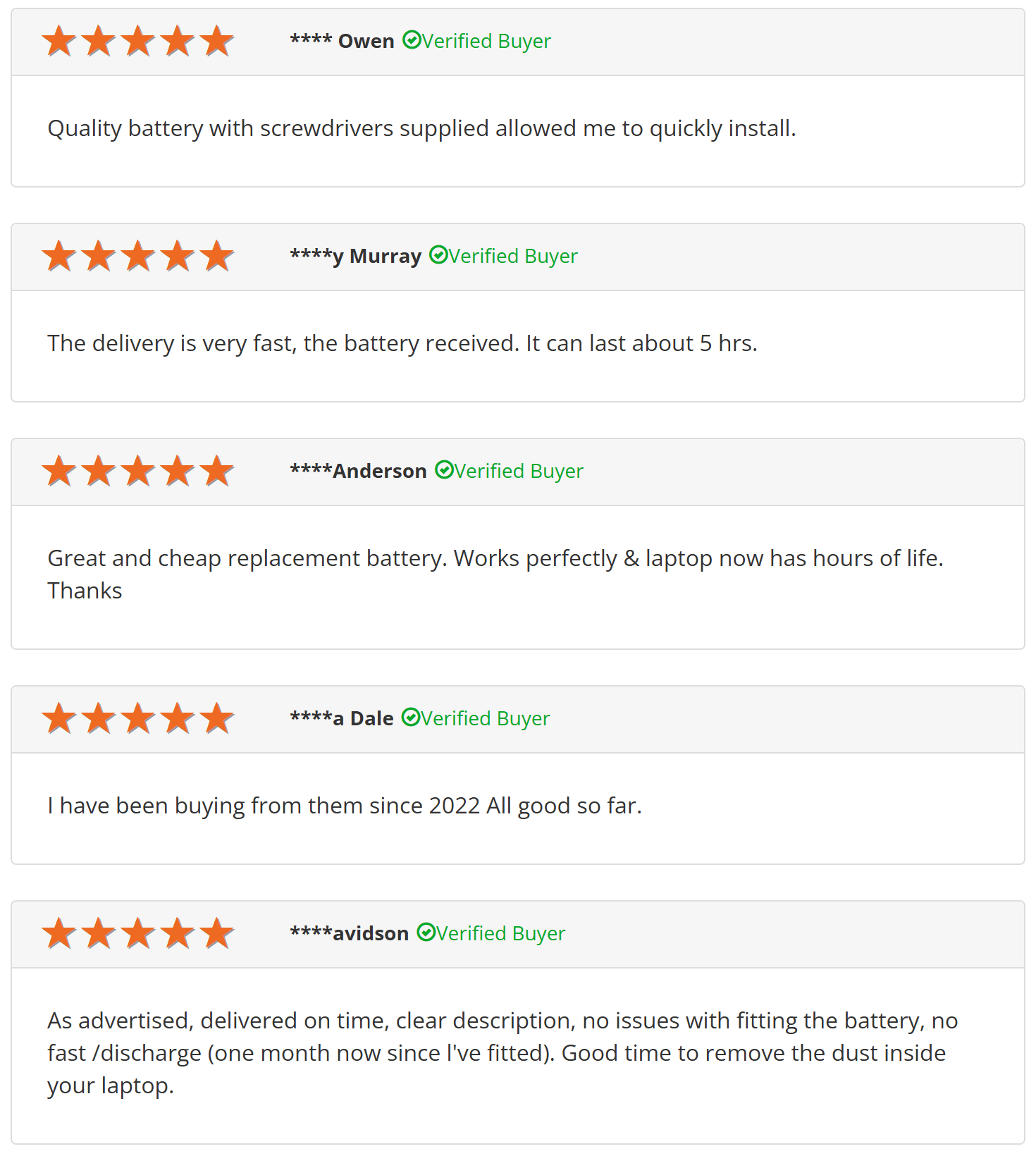Click the star rating on avidson's review
Viewport: 1036px width, 1156px height.
click(x=137, y=933)
